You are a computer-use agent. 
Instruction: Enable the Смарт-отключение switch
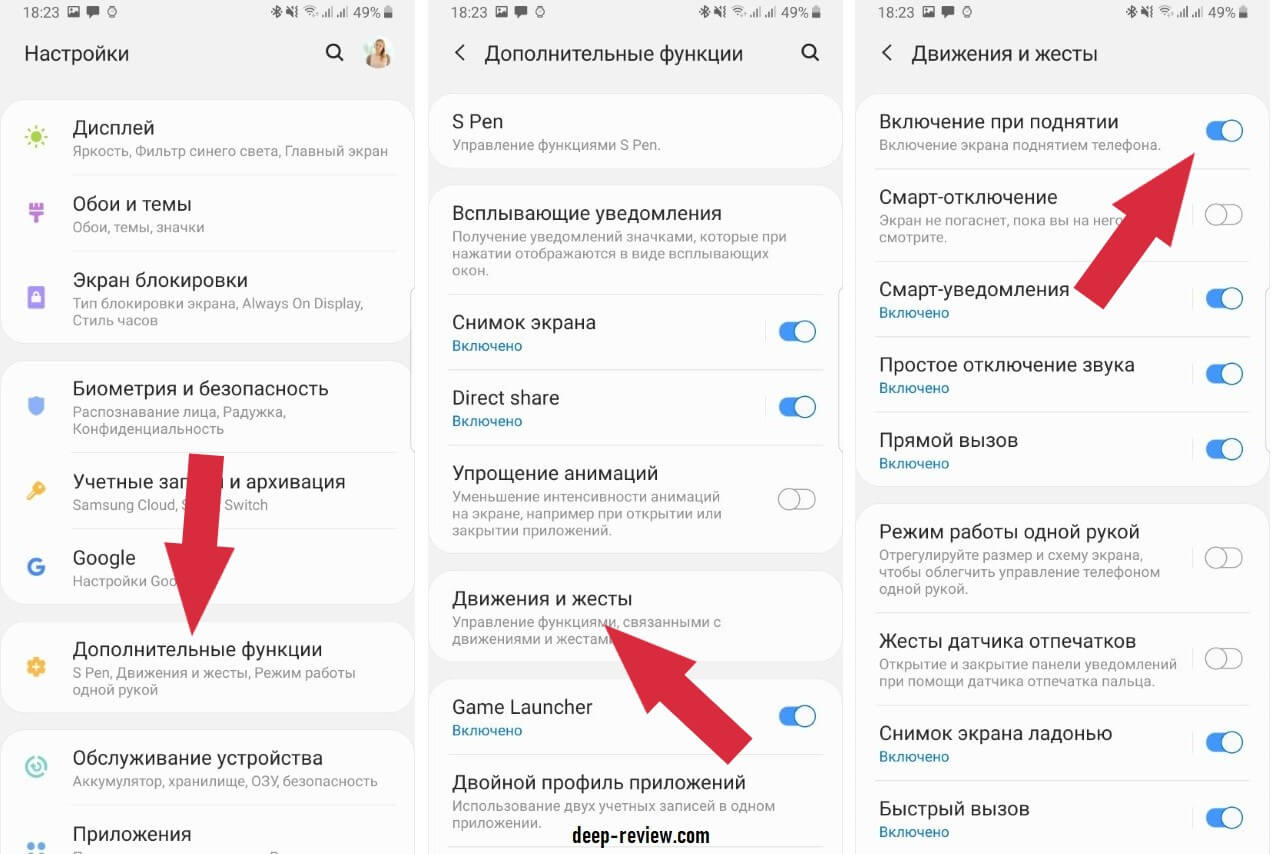(x=1224, y=214)
